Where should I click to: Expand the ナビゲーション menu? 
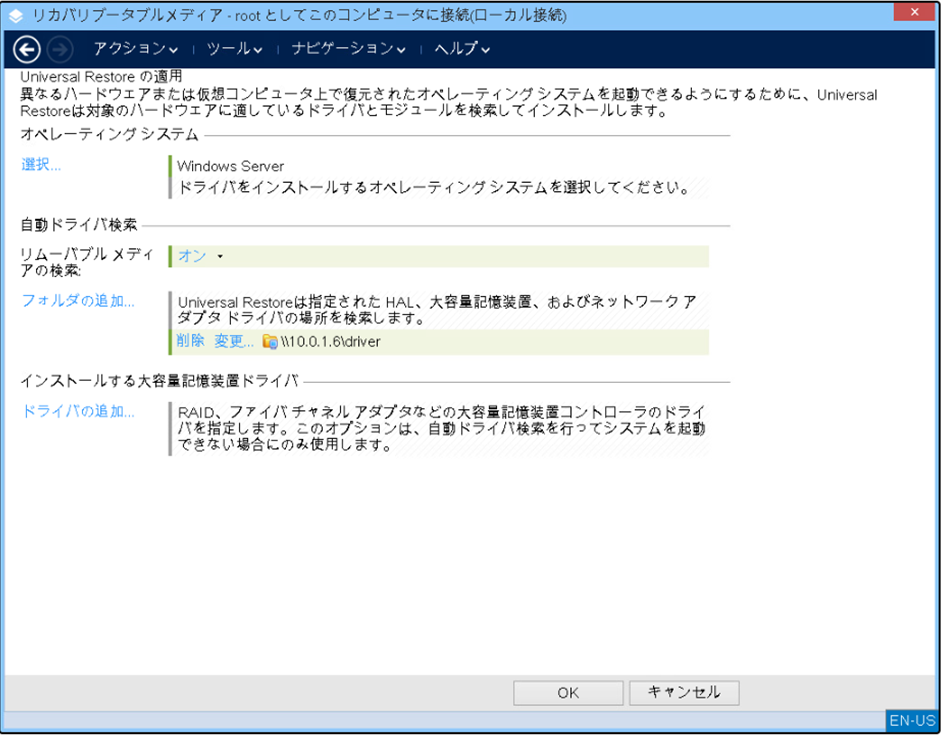point(349,48)
